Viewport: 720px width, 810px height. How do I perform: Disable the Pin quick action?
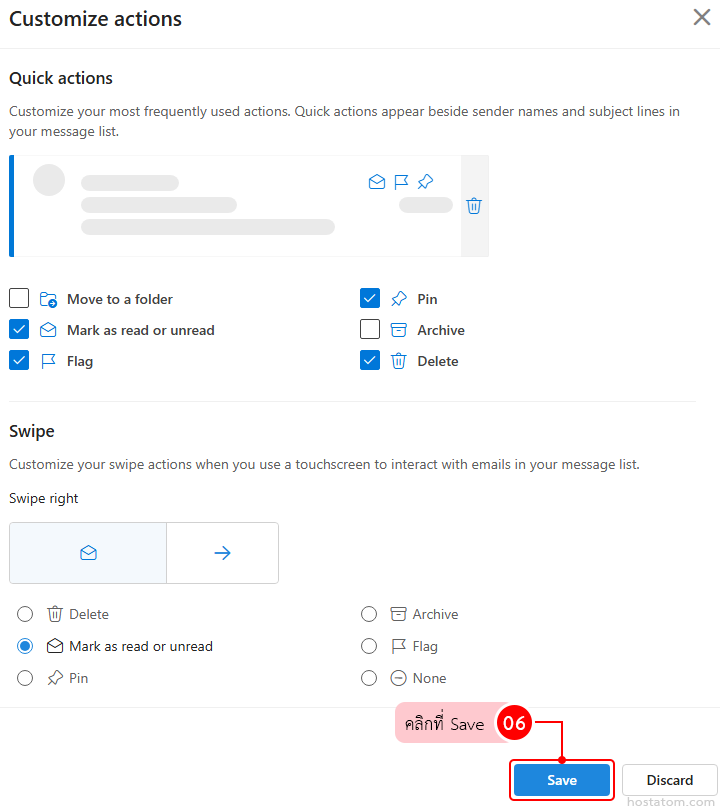(x=370, y=298)
